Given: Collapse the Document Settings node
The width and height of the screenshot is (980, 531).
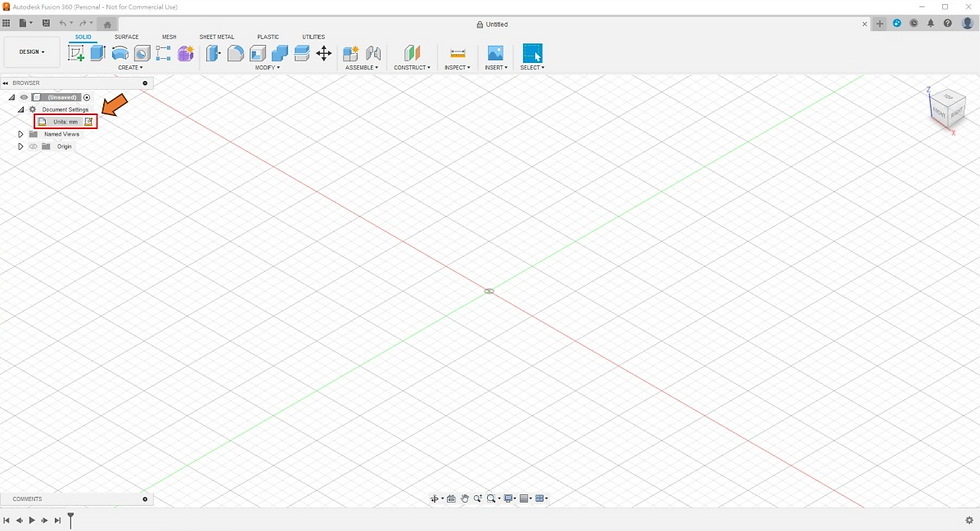Looking at the screenshot, I should [21, 109].
